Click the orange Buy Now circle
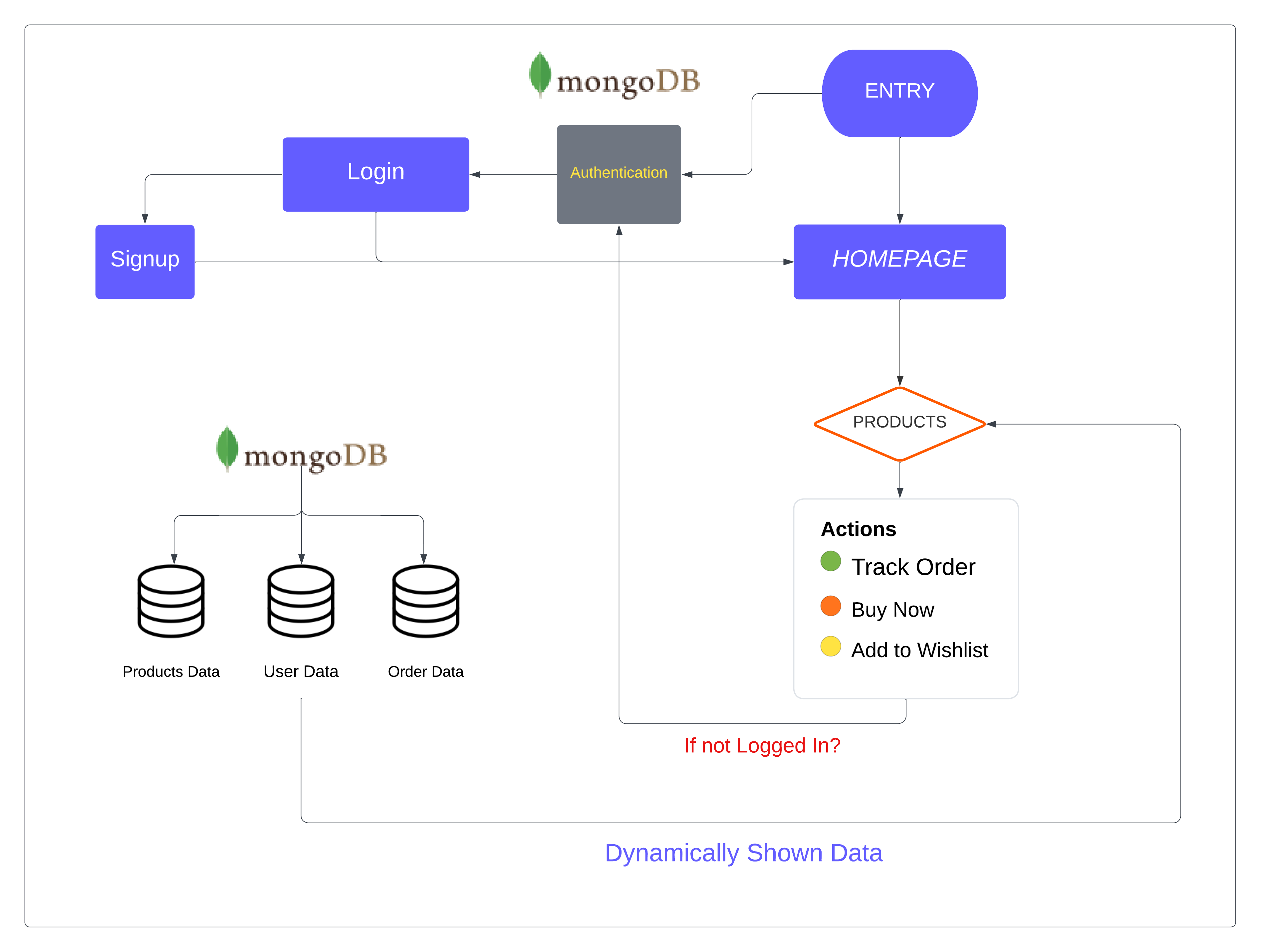 (831, 606)
